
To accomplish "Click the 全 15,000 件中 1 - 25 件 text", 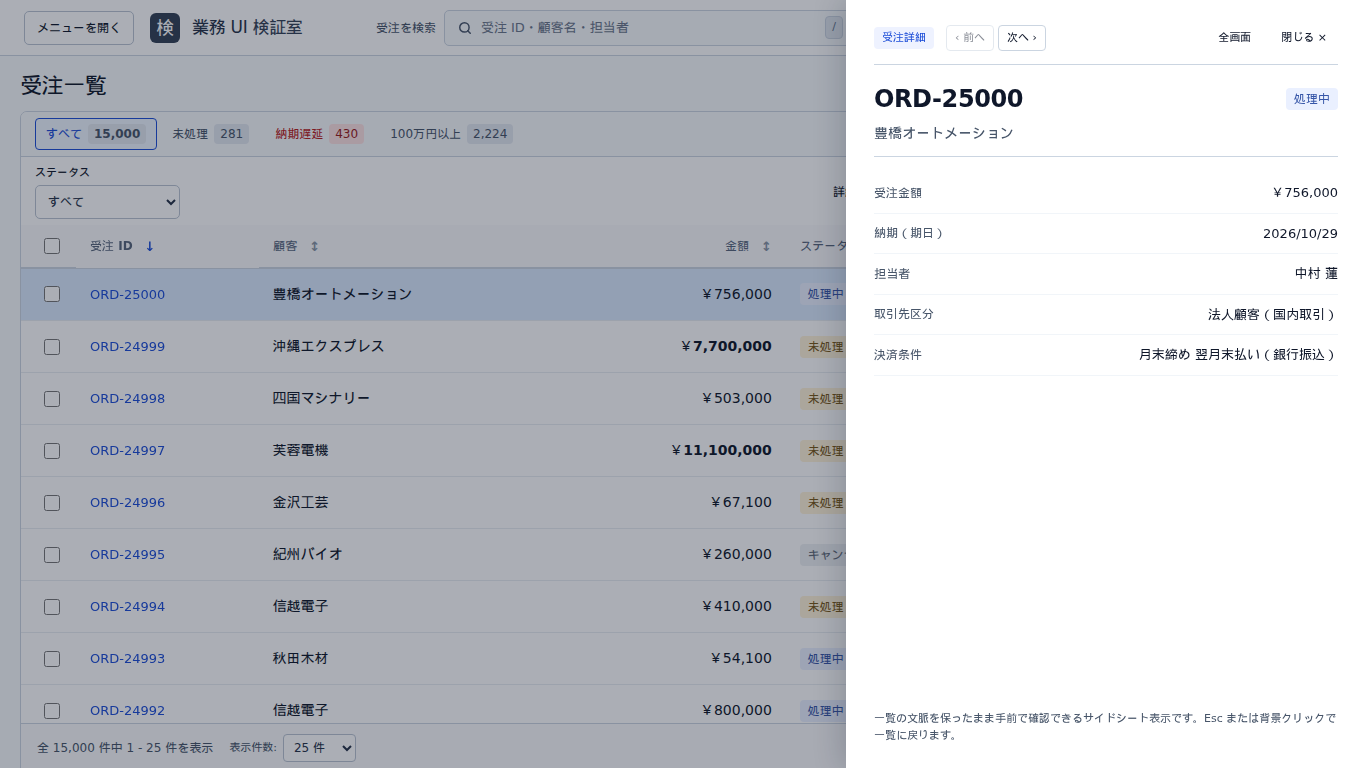I will point(125,748).
